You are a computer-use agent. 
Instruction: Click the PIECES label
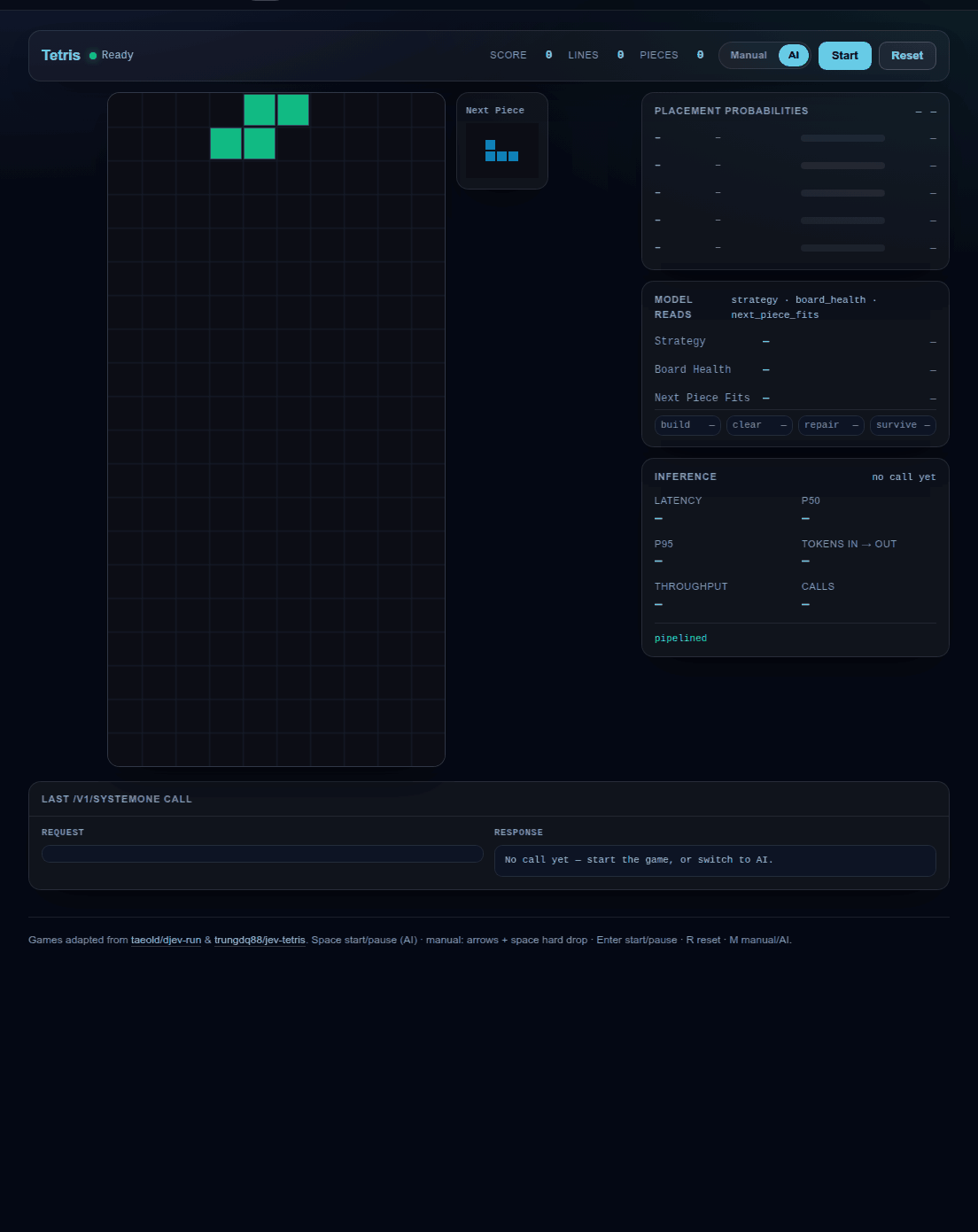pos(659,55)
